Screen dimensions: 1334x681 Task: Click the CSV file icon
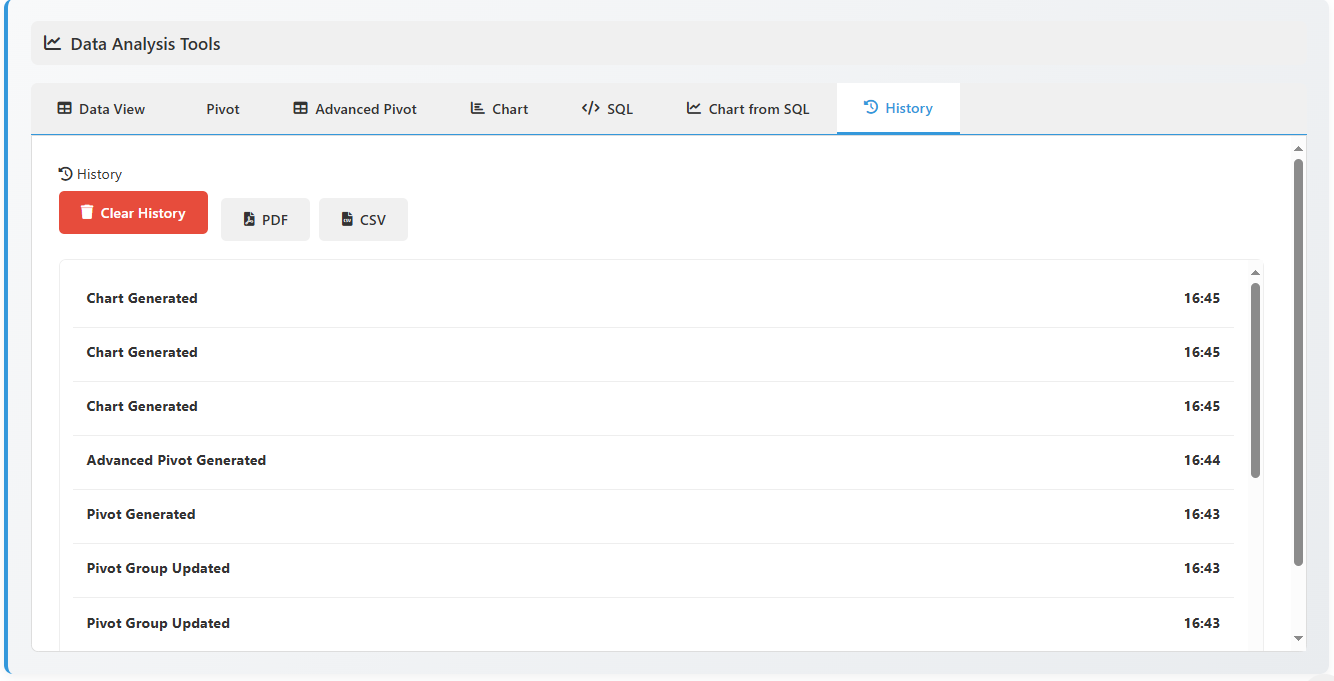pos(347,218)
